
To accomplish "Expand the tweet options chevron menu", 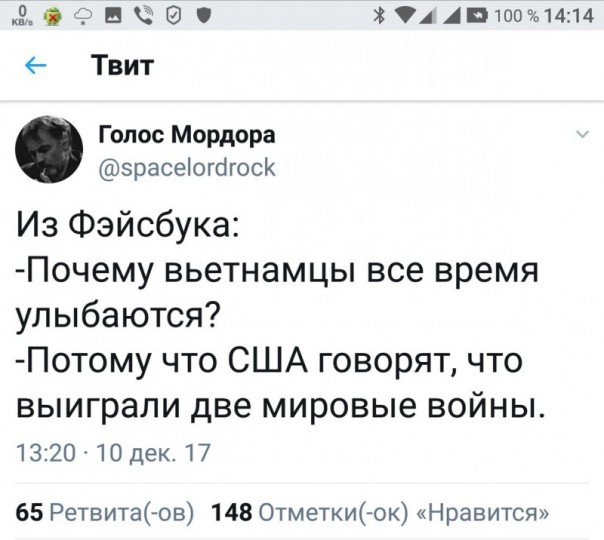I will [x=580, y=136].
